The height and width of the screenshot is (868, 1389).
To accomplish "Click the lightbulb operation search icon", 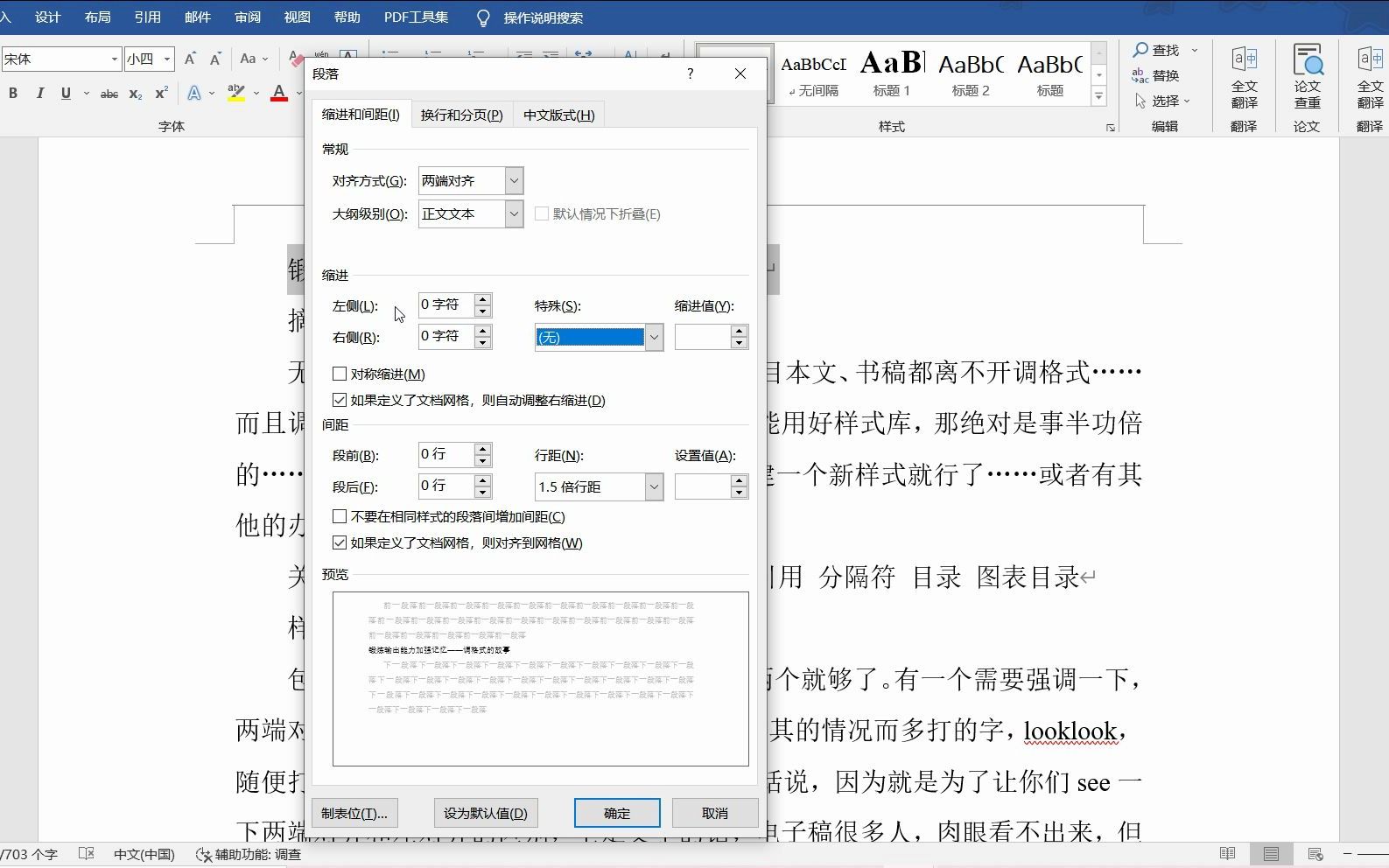I will (483, 17).
